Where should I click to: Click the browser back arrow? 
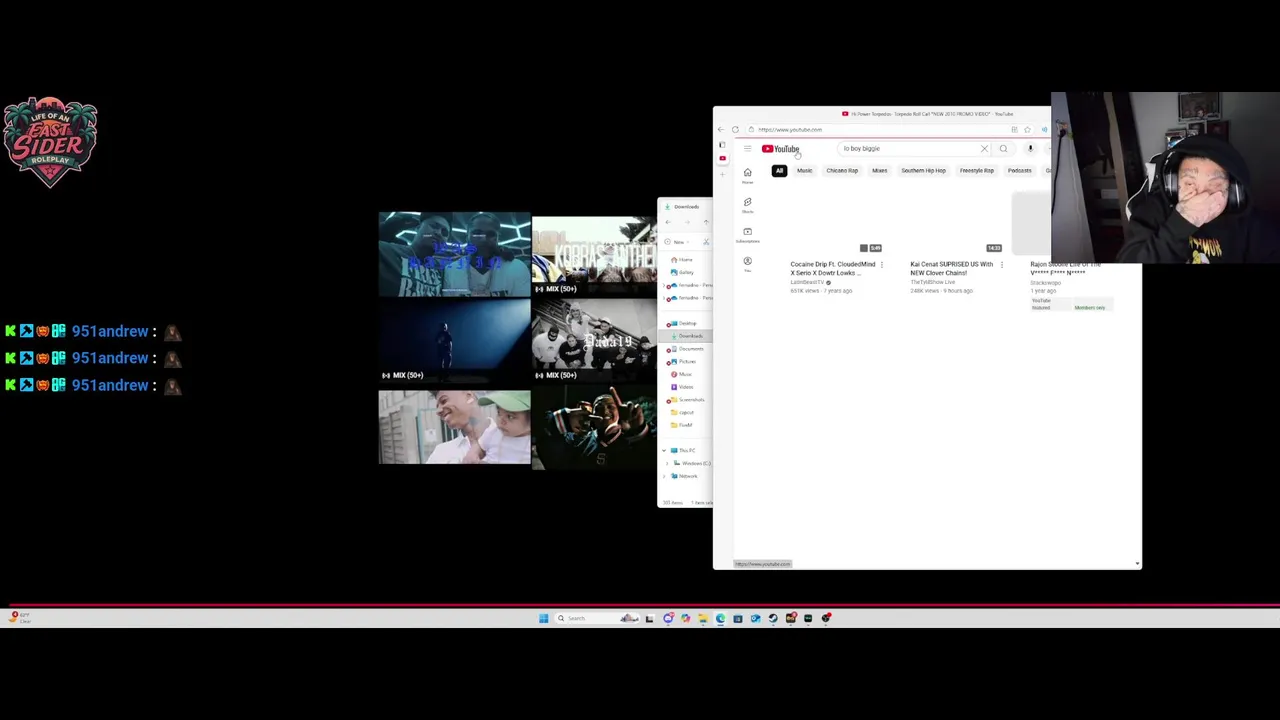721,129
